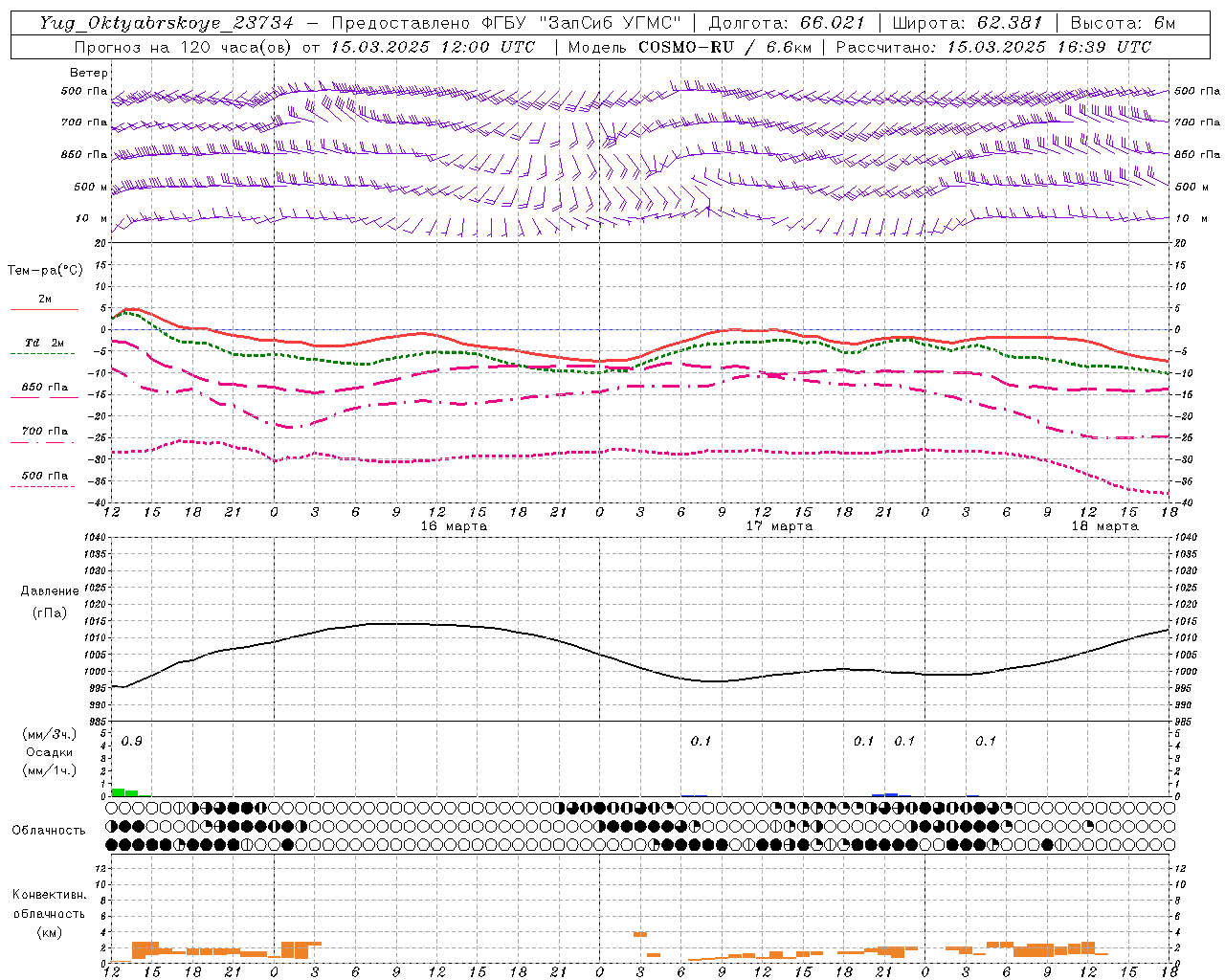1225x980 pixels.
Task: Select the (мм/1ч.) precipitation unit label
Action: (x=48, y=770)
